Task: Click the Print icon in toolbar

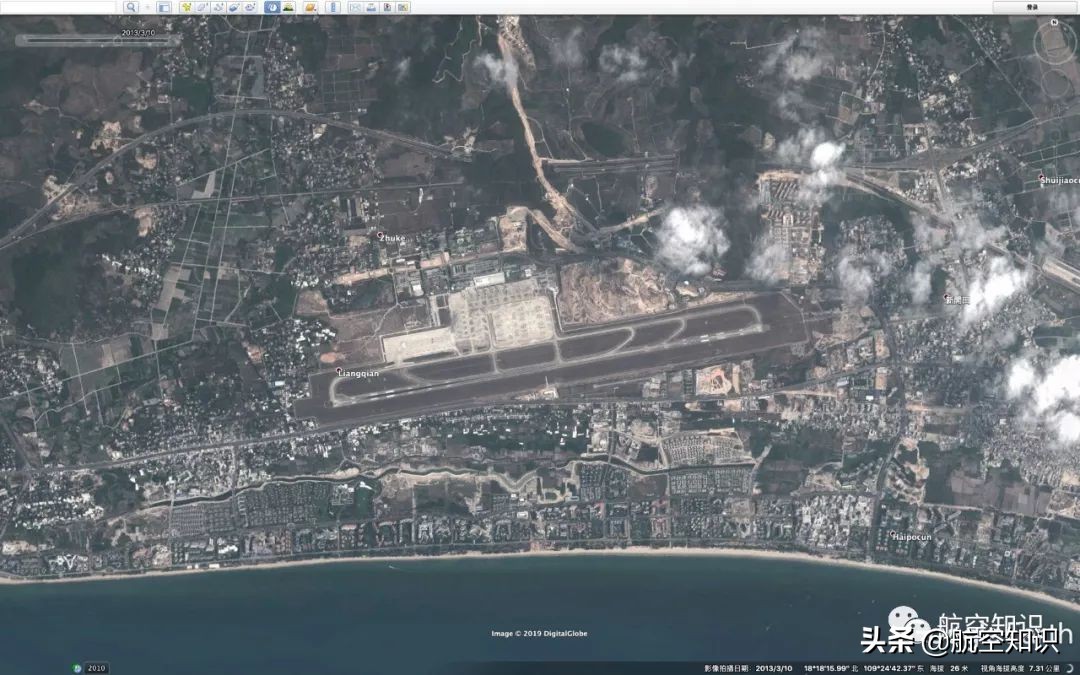Action: point(371,7)
